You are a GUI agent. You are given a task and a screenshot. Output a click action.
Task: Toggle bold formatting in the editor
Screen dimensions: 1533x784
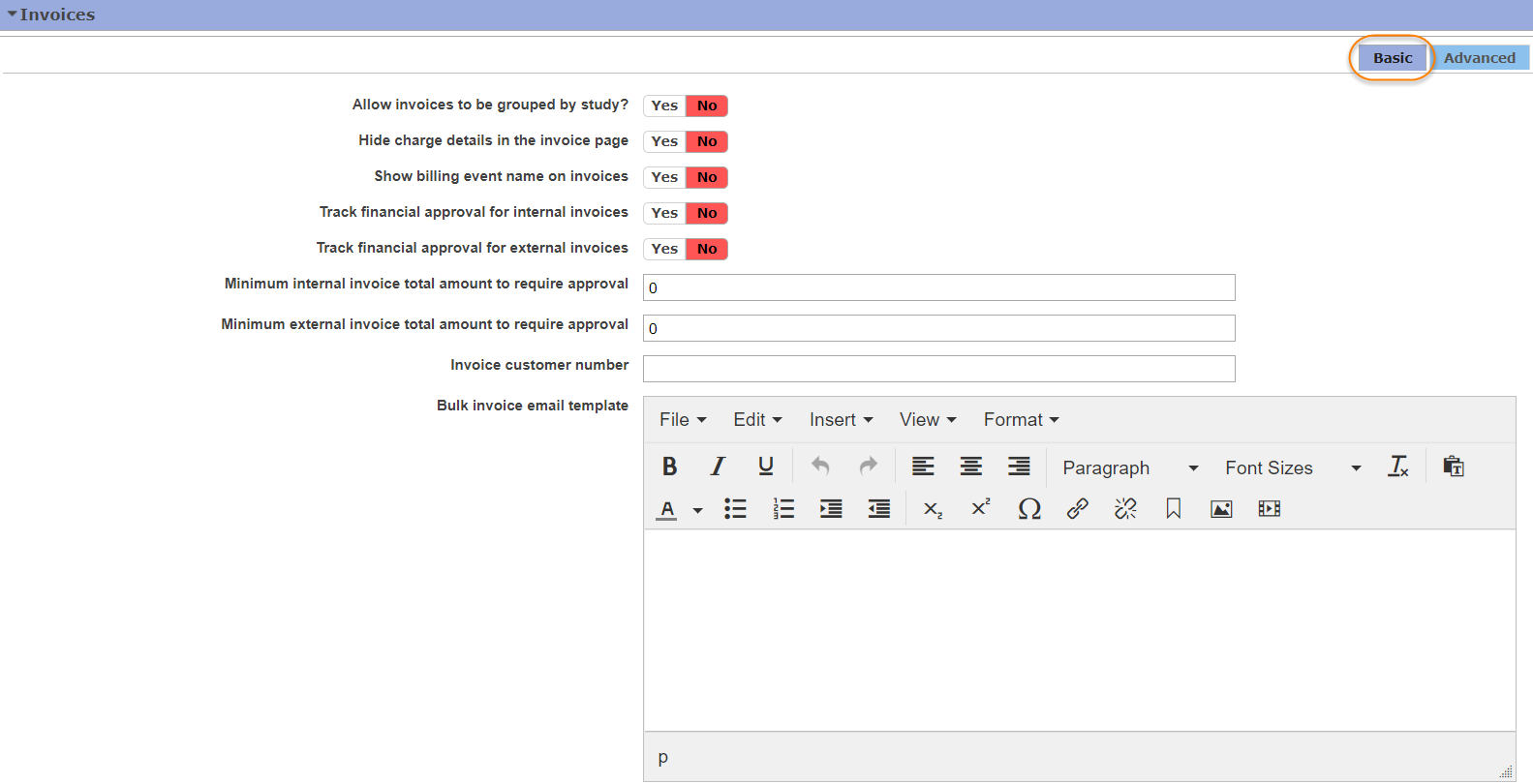coord(669,467)
